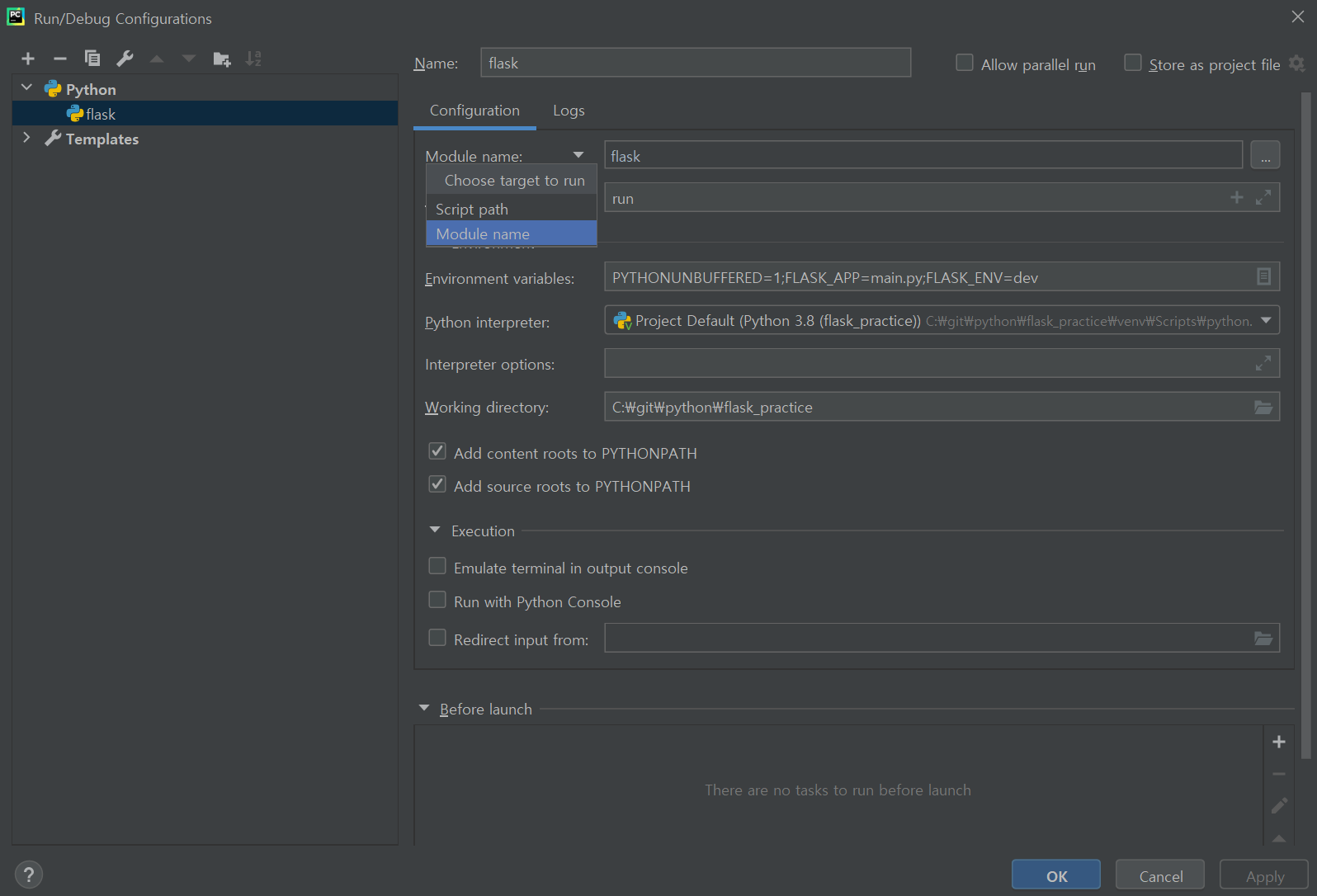This screenshot has height=896, width=1317.
Task: Click the Copy Configuration icon
Action: click(92, 59)
